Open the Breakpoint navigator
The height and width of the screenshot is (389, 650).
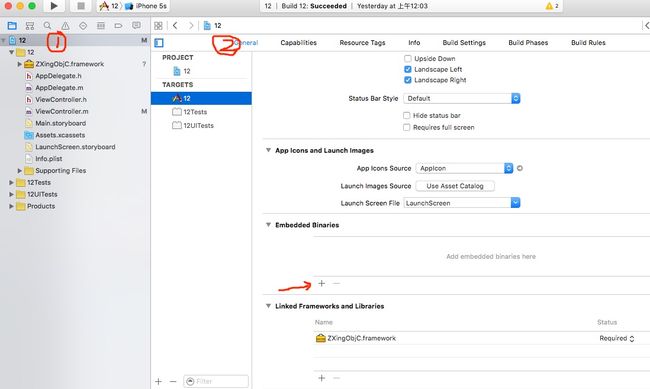(x=118, y=26)
